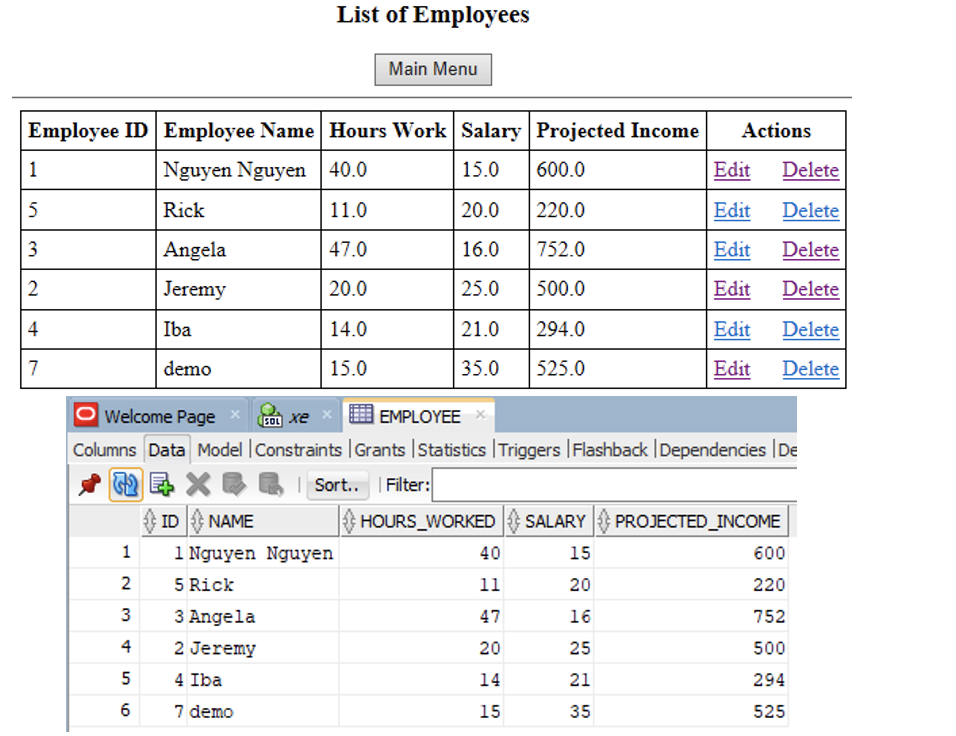Sort by the HOURS_WORKED column header

point(421,521)
